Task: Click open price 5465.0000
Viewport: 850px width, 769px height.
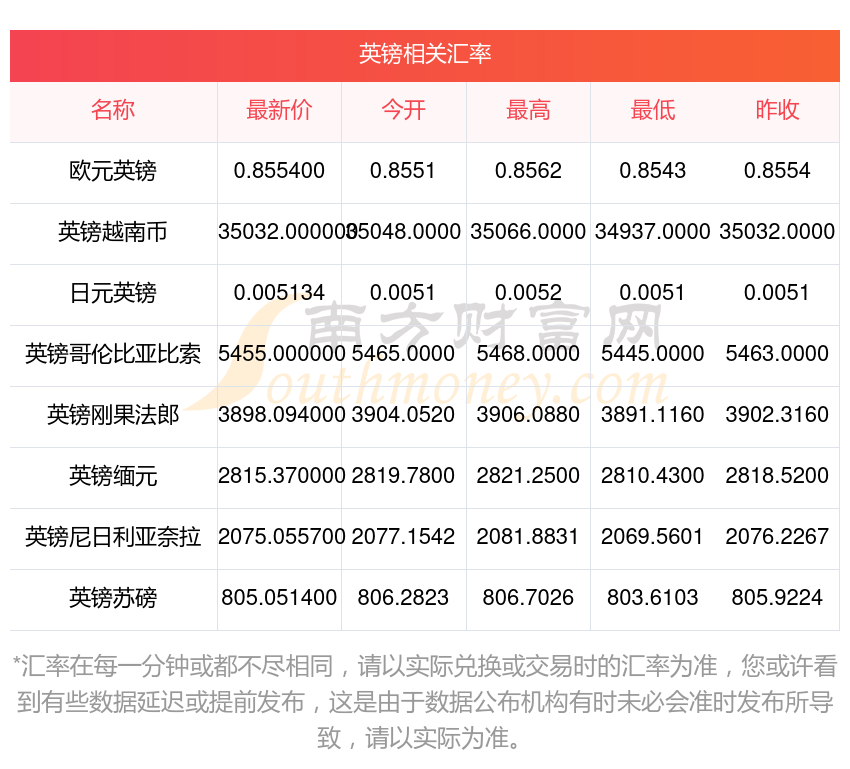Action: tap(403, 354)
